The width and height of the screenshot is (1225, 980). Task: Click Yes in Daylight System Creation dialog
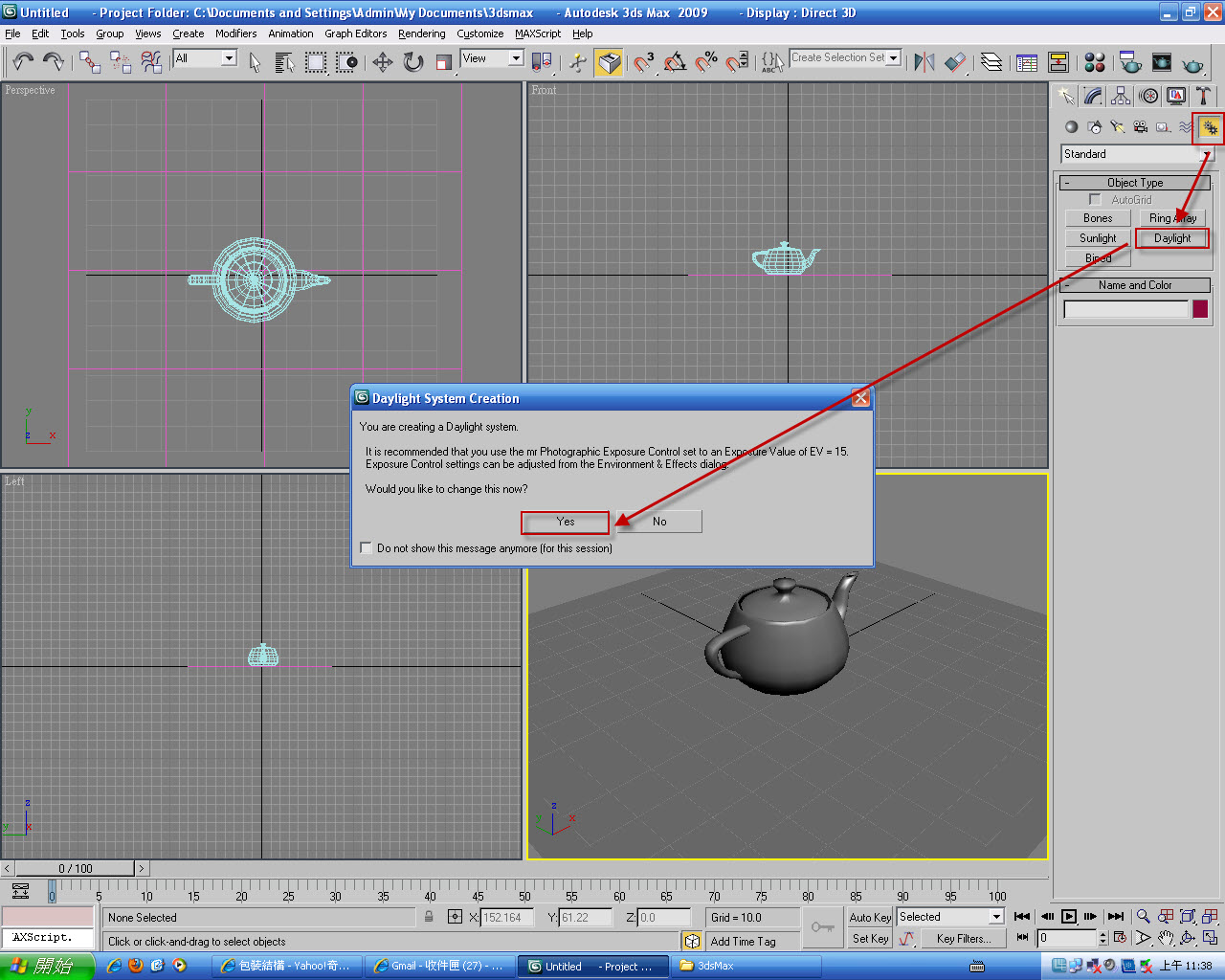pyautogui.click(x=566, y=522)
